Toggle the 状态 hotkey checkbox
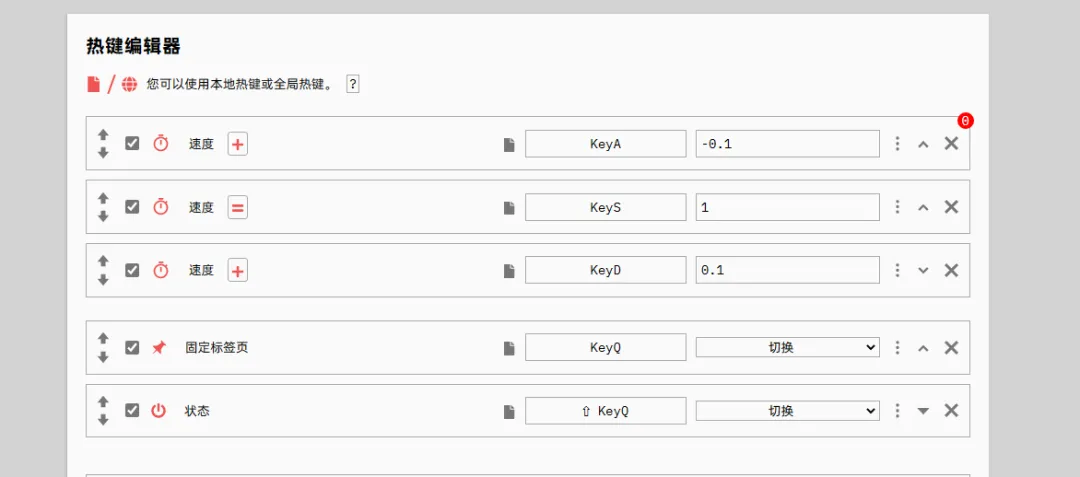 (132, 410)
